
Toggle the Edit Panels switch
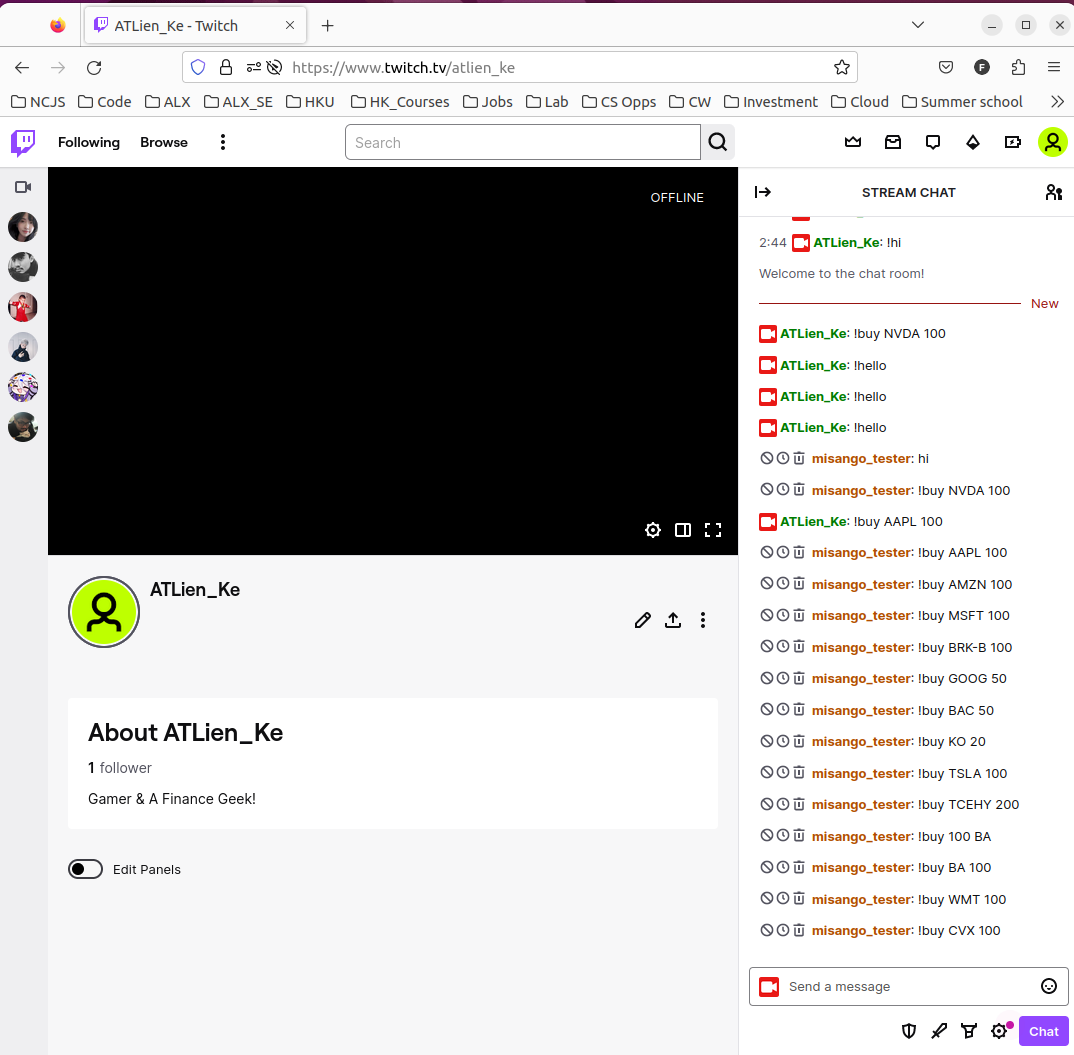86,869
